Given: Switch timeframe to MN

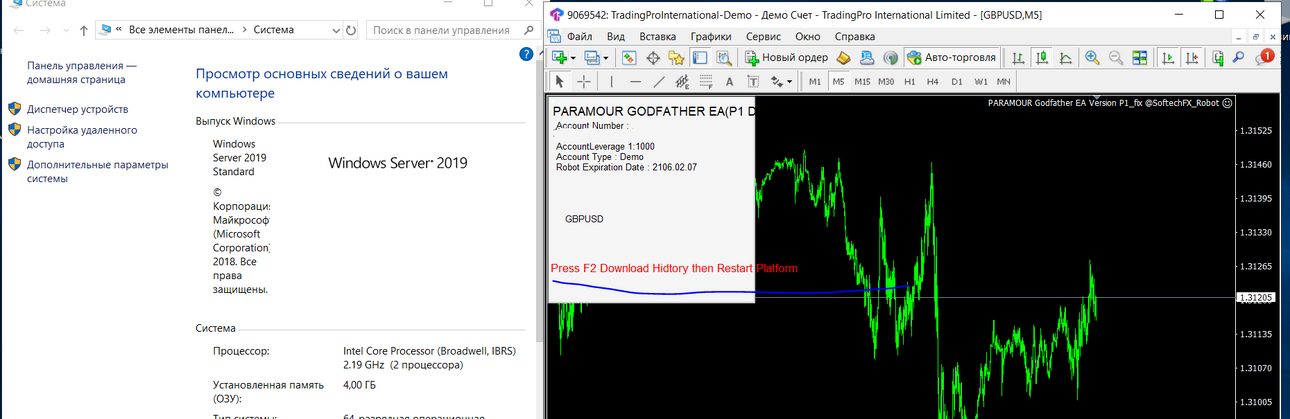Looking at the screenshot, I should 1004,81.
